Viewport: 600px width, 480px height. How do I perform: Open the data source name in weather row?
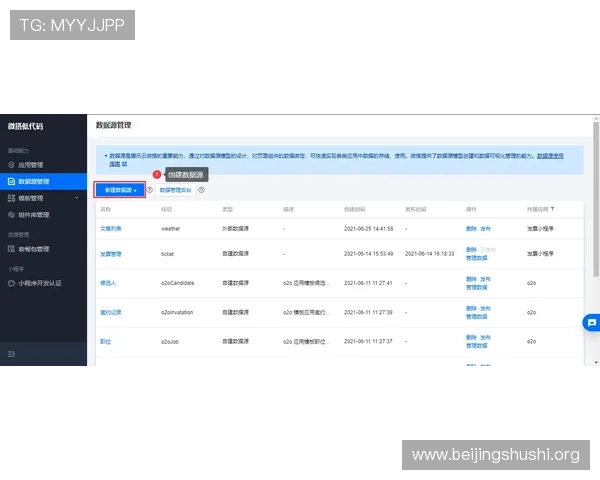point(111,229)
